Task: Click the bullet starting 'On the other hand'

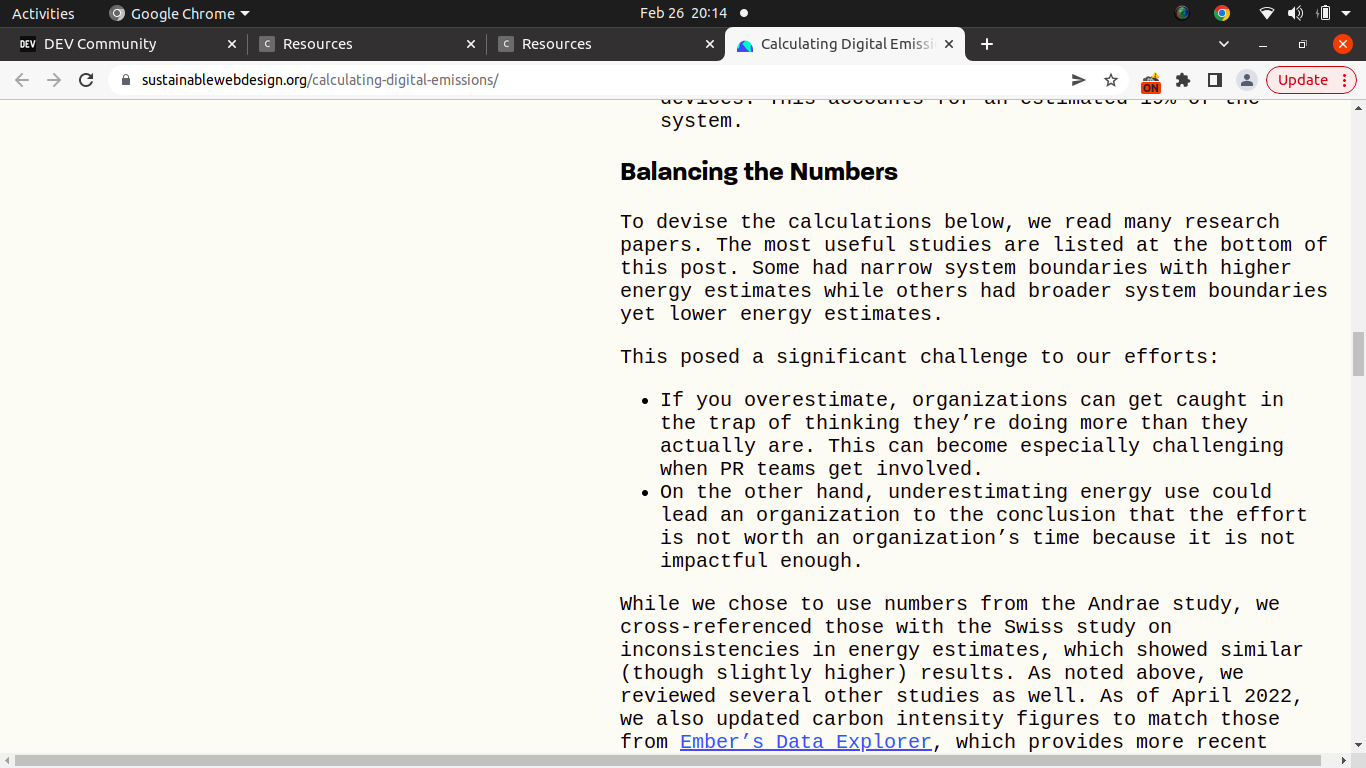Action: click(x=984, y=526)
